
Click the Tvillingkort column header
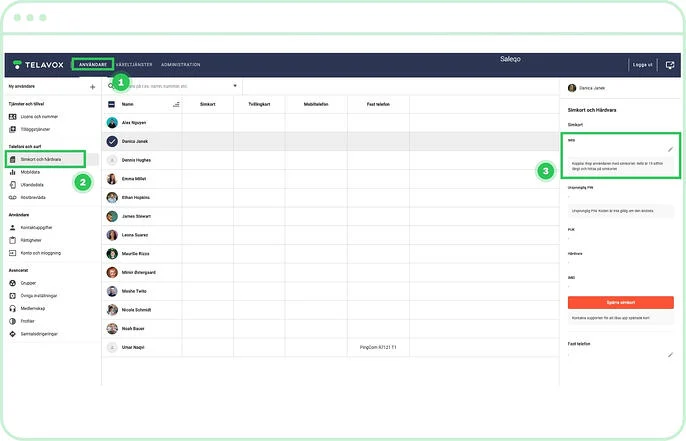[x=259, y=104]
